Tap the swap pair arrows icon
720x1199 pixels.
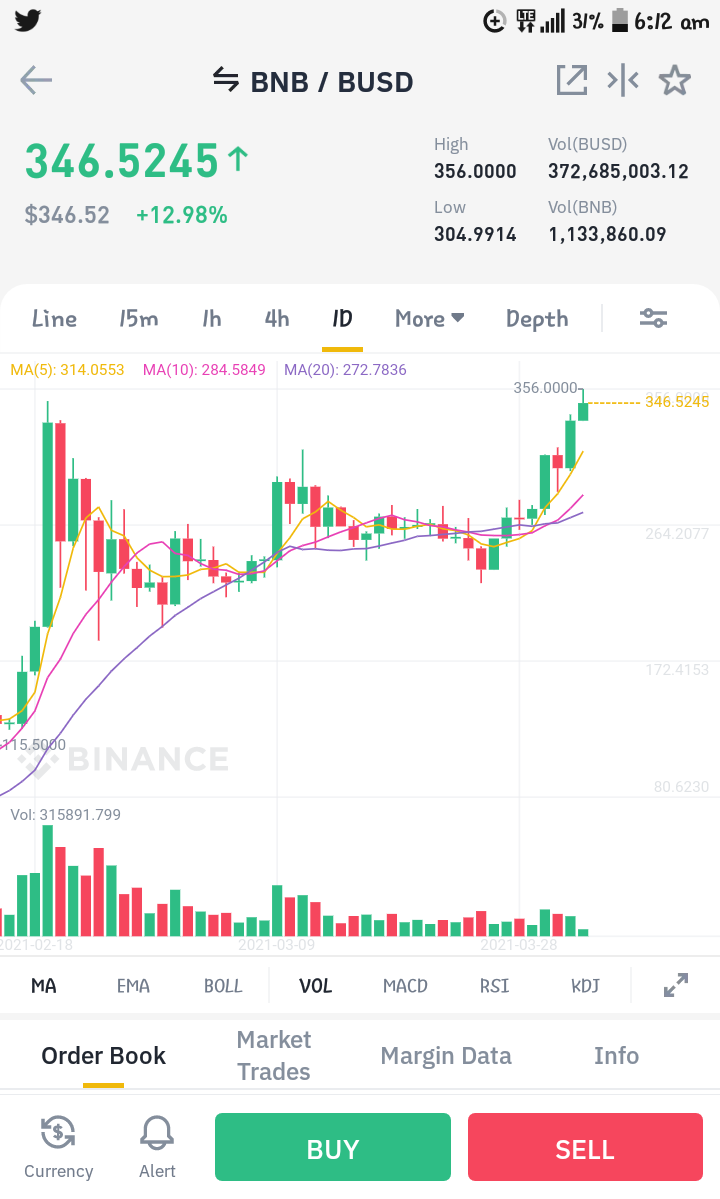[x=225, y=80]
